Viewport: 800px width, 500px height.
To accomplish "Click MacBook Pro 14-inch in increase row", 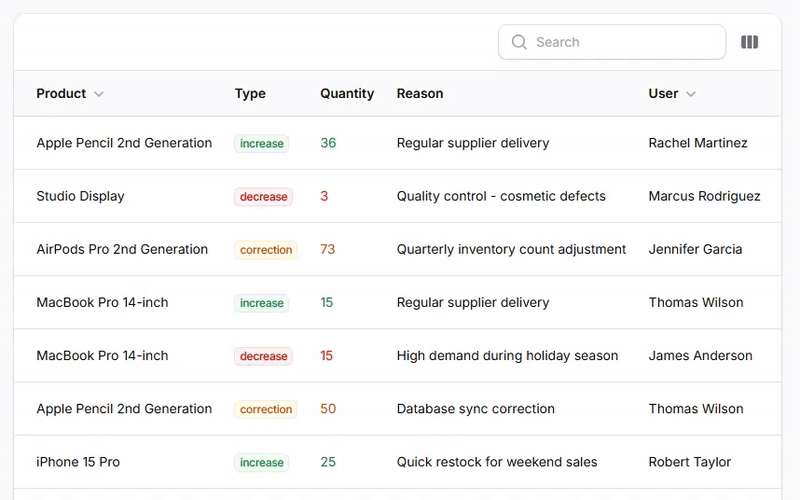I will coord(102,302).
